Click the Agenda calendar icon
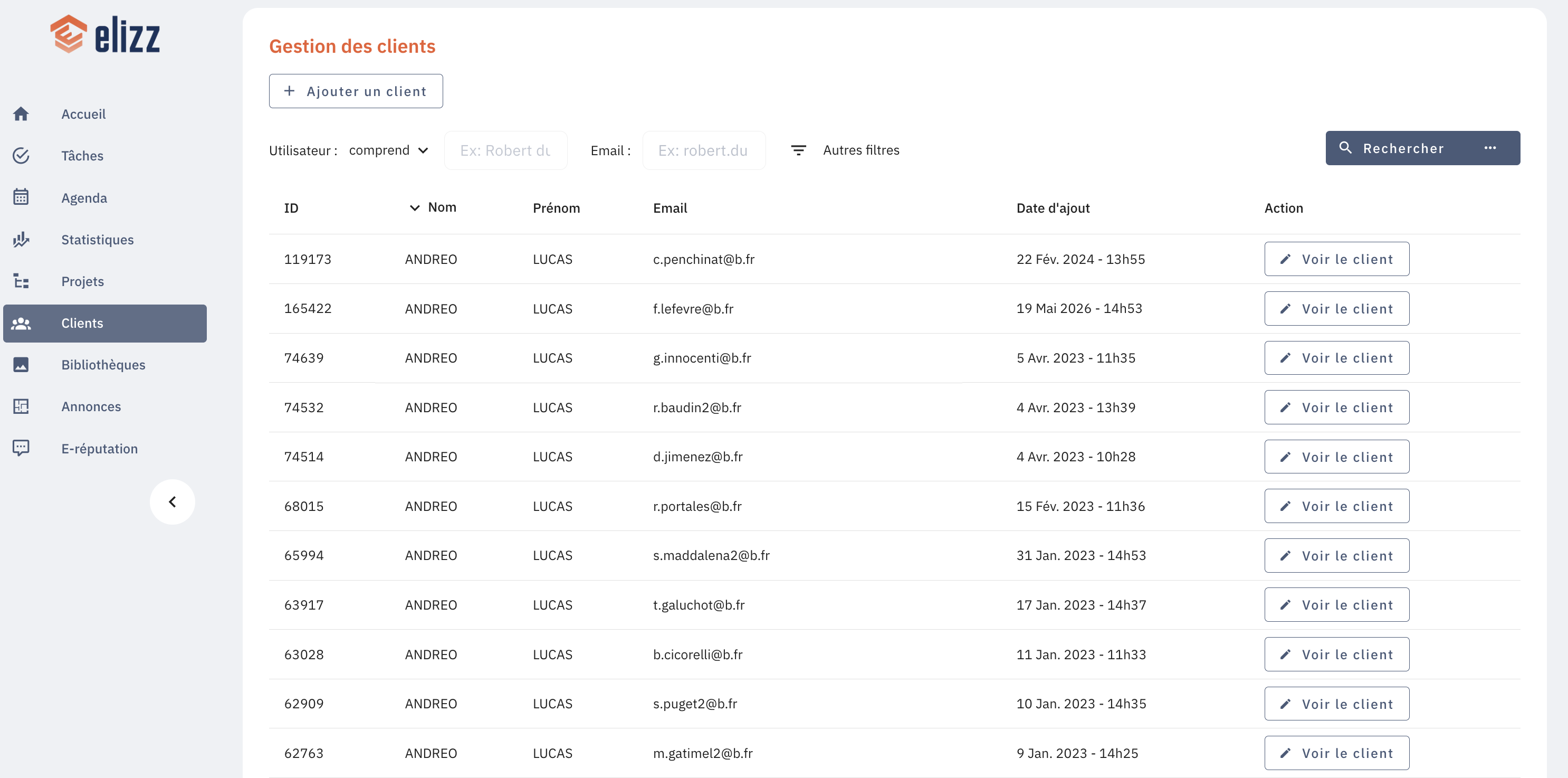 pyautogui.click(x=21, y=197)
